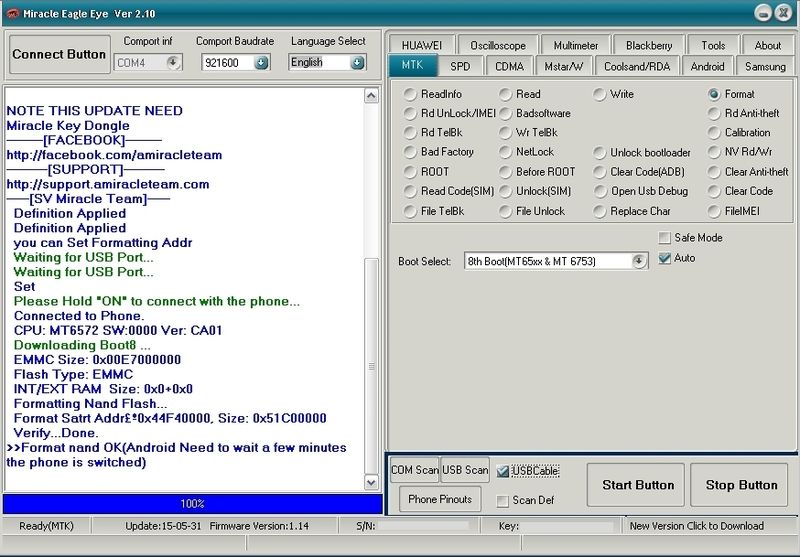Click the Start Button
The width and height of the screenshot is (800, 557).
638,485
